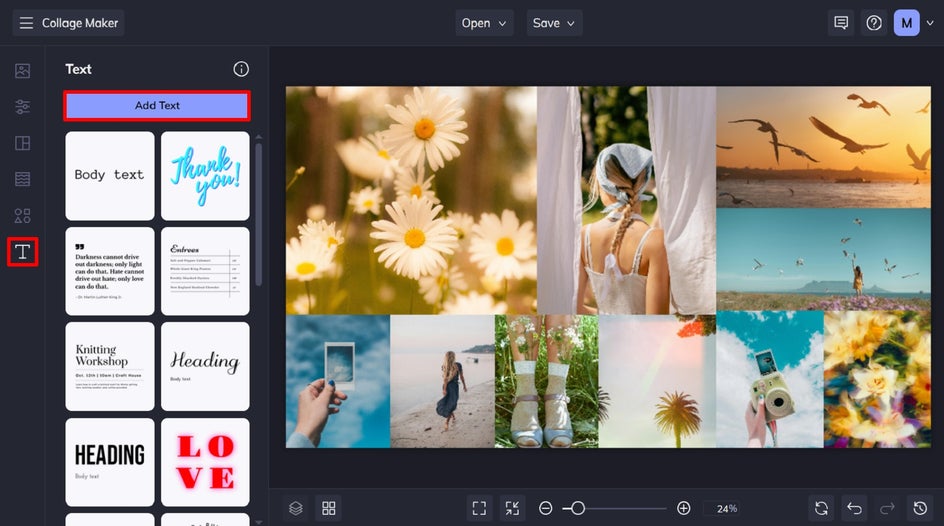Open the Layouts sidebar panel

tap(22, 143)
